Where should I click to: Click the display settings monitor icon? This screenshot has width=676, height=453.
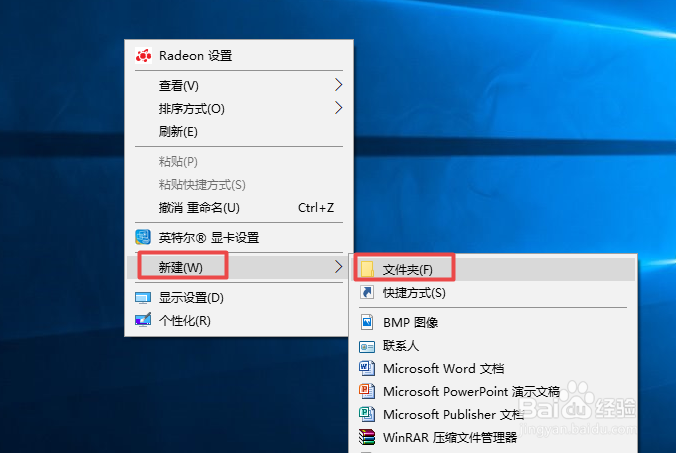tap(143, 298)
